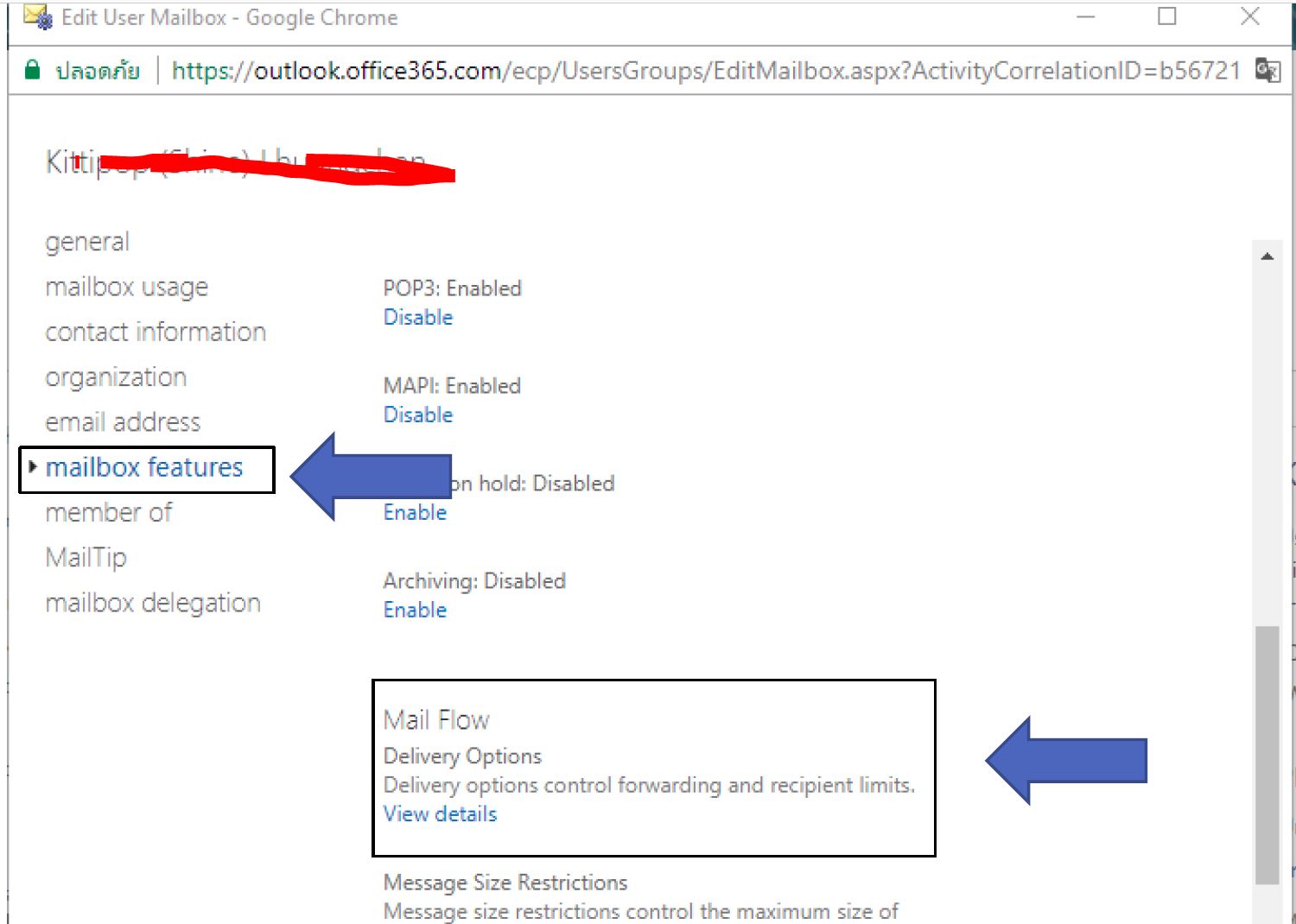Image resolution: width=1296 pixels, height=924 pixels.
Task: Open the organization section
Action: (x=116, y=377)
